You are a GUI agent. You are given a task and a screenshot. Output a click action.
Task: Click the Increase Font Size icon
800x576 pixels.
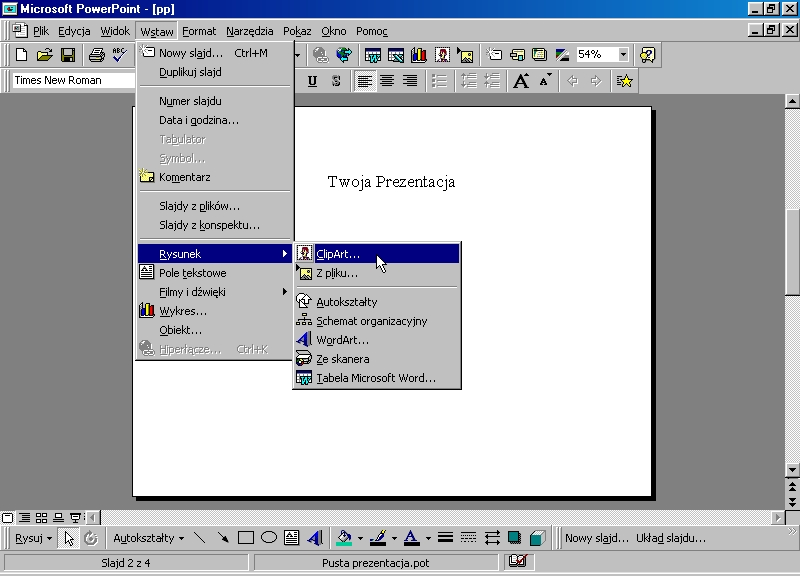point(521,81)
